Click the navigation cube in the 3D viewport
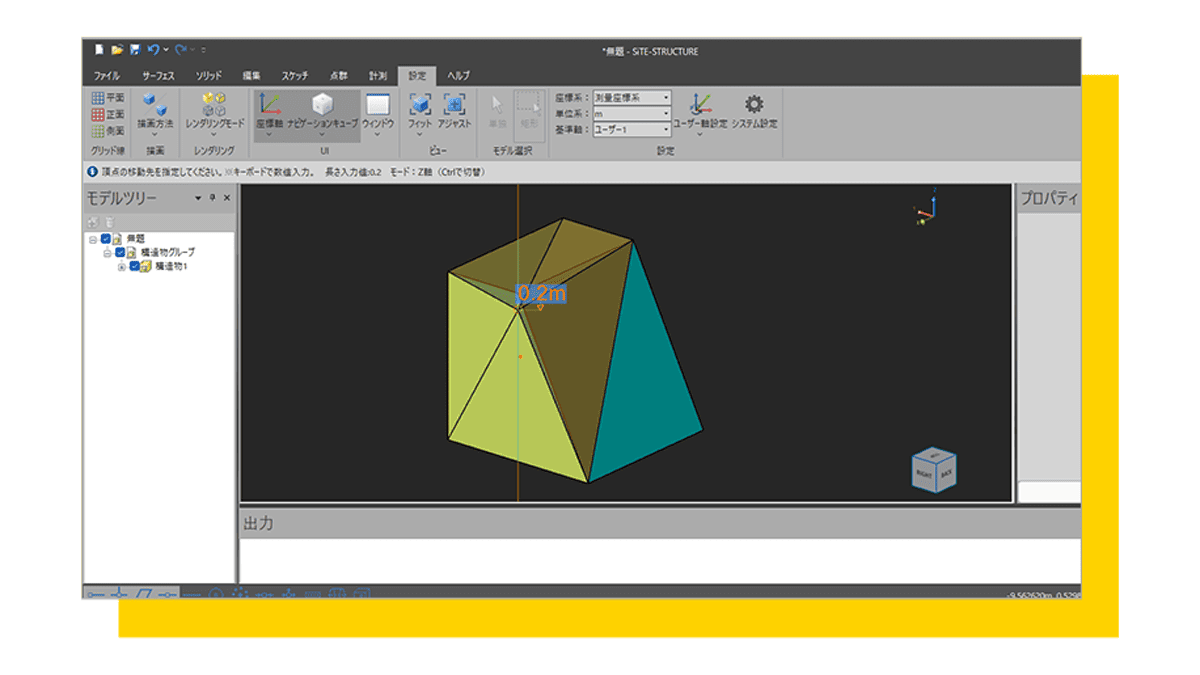Screen dimensions: 1200x675 933,470
